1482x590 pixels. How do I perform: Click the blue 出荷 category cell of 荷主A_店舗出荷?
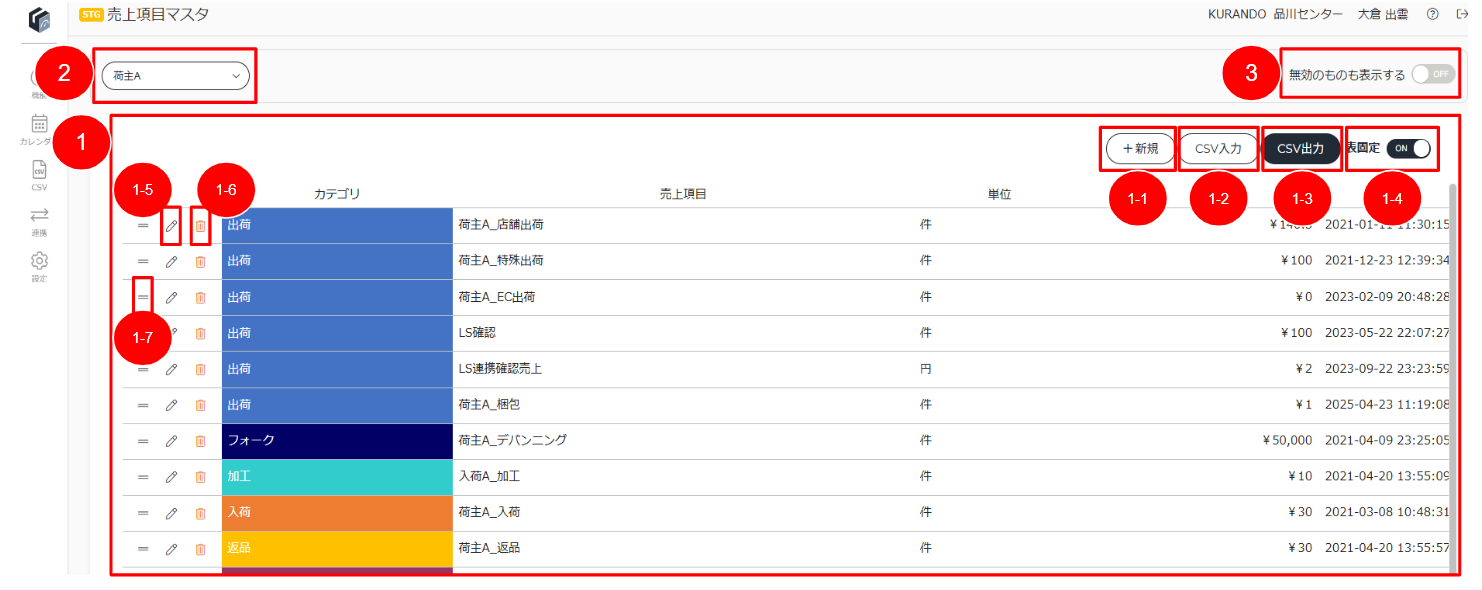(337, 226)
